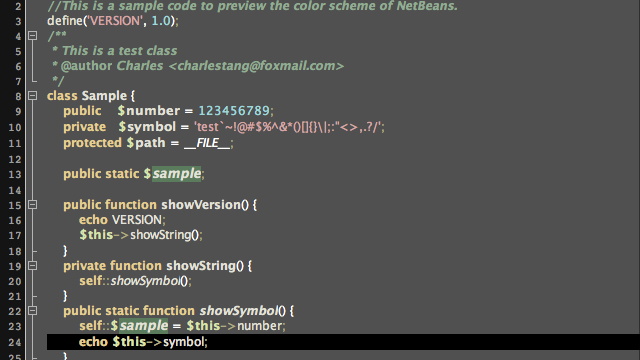Screen dimensions: 640x360
Task: Click the echo VERSION statement
Action: [x=122, y=220]
